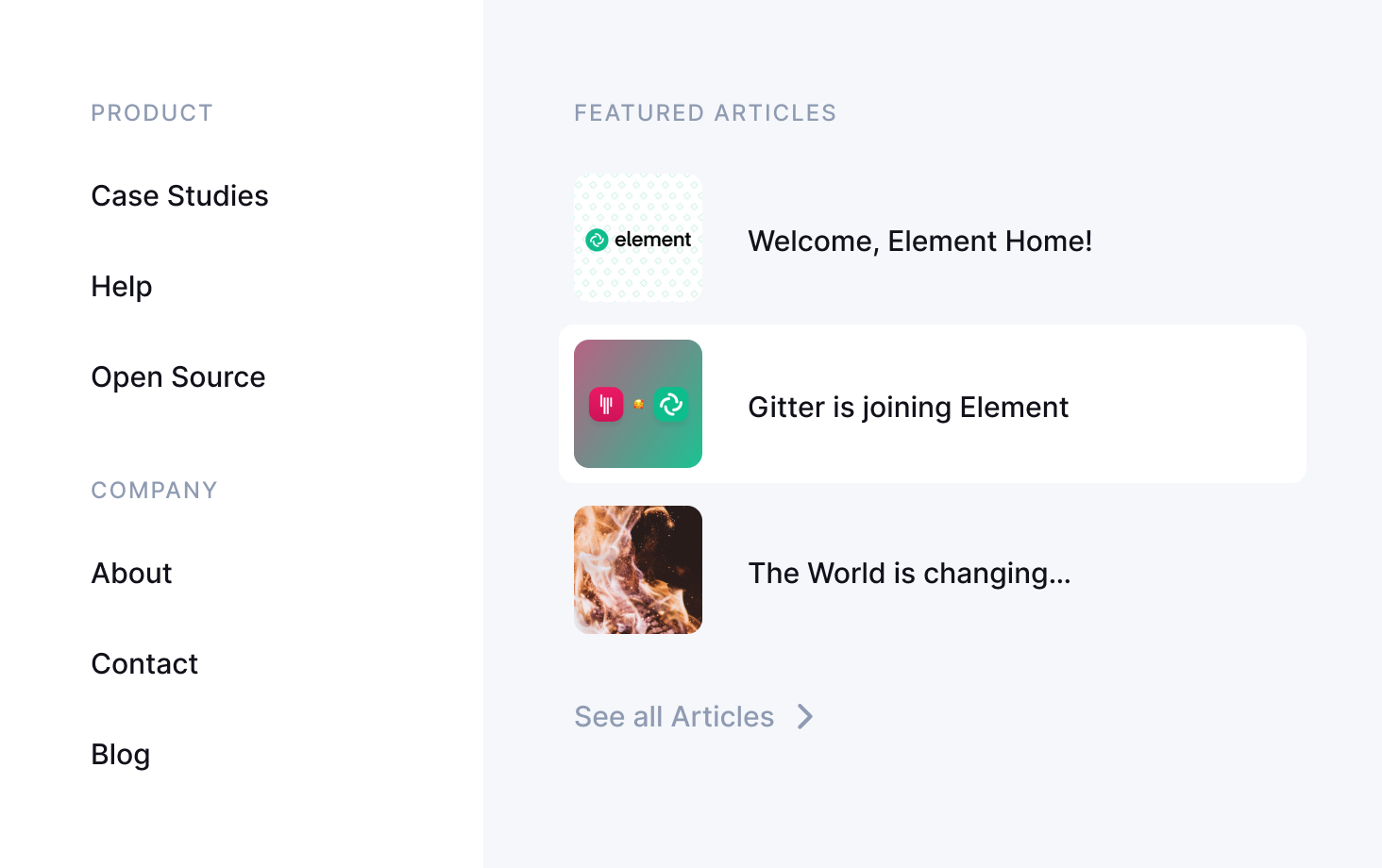Click the PRODUCT section heading

pos(152,113)
